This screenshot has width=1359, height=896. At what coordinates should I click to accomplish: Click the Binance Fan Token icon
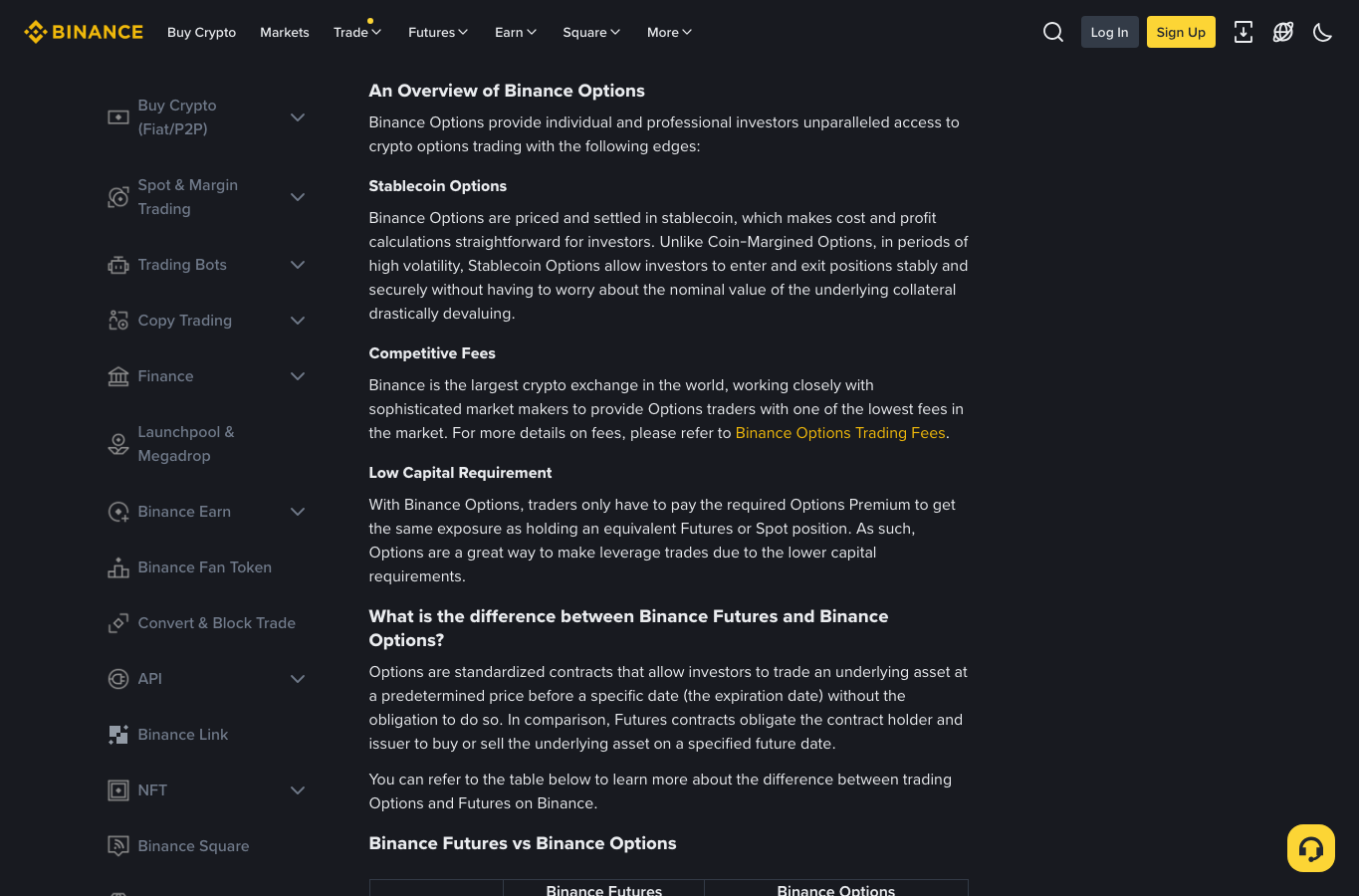118,567
